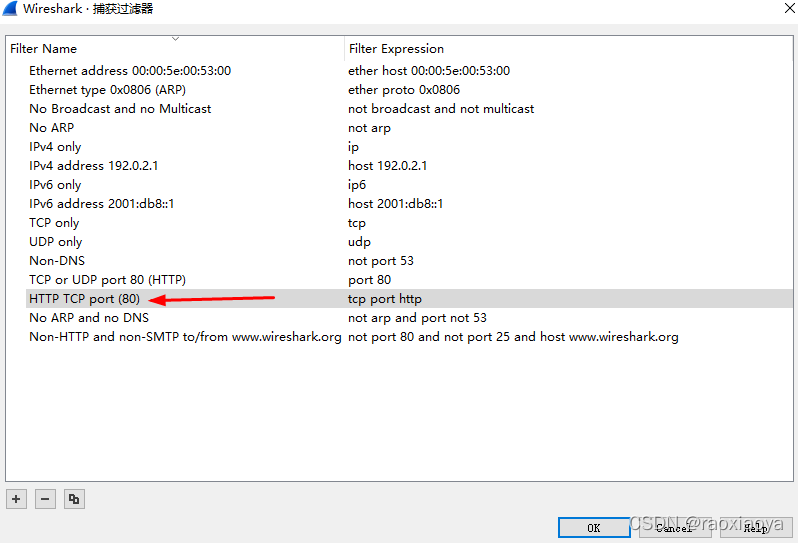Copy the selected filter entry
This screenshot has height=543, width=798.
point(74,499)
